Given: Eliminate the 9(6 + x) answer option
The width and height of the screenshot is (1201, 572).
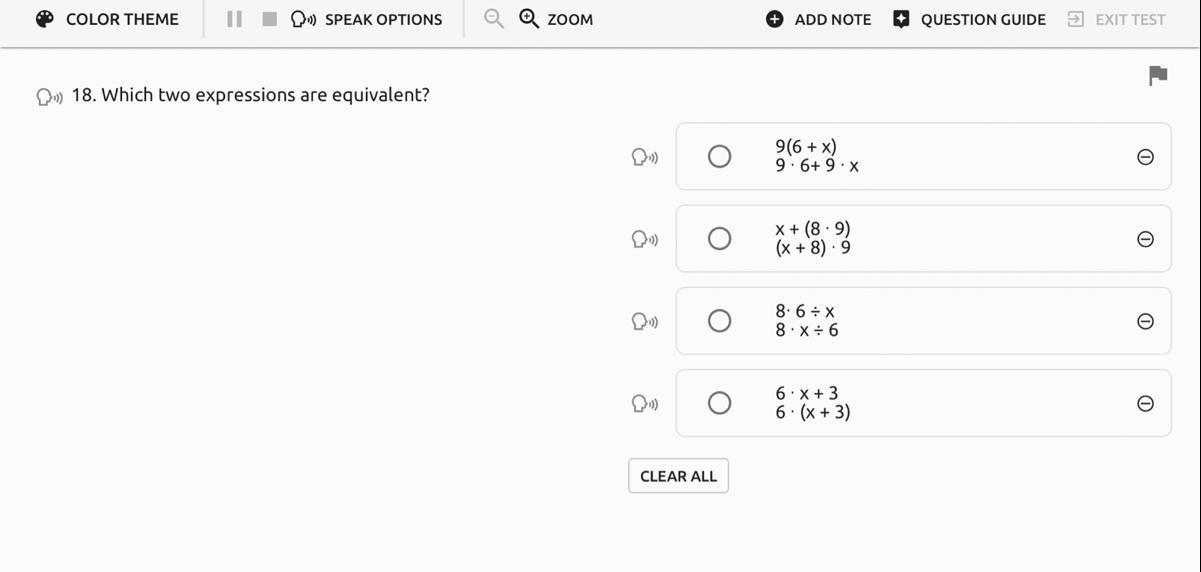Looking at the screenshot, I should 1146,157.
